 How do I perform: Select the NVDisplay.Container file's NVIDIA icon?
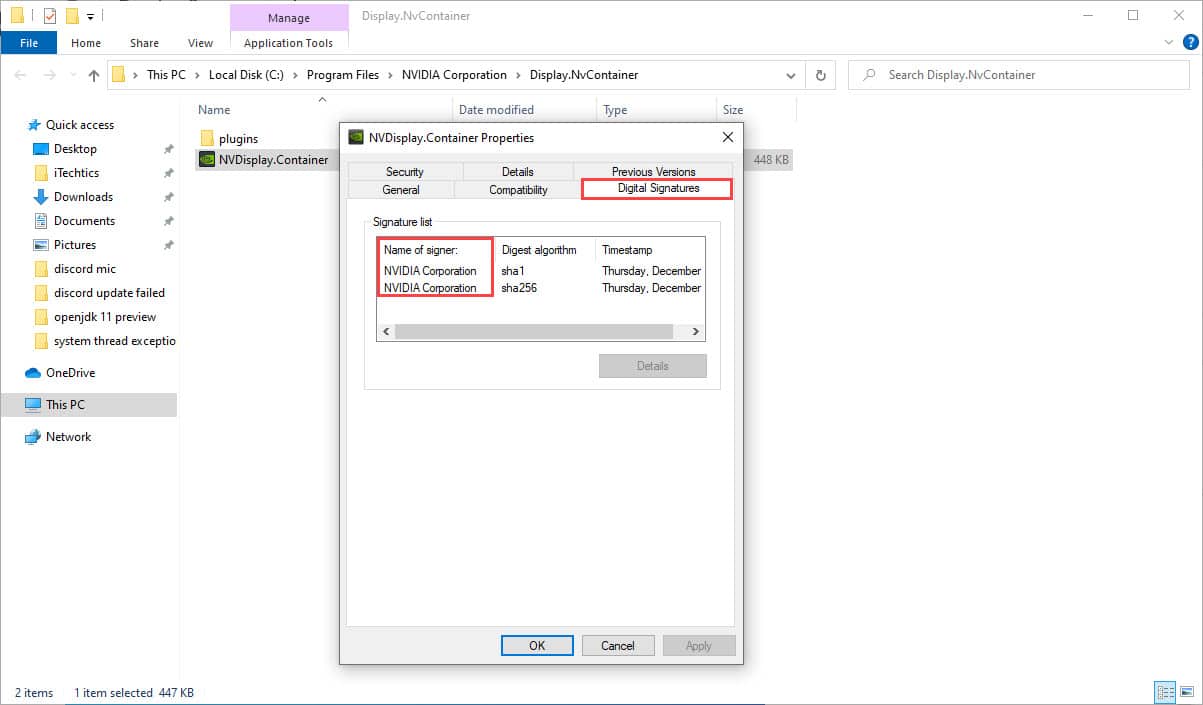[207, 160]
